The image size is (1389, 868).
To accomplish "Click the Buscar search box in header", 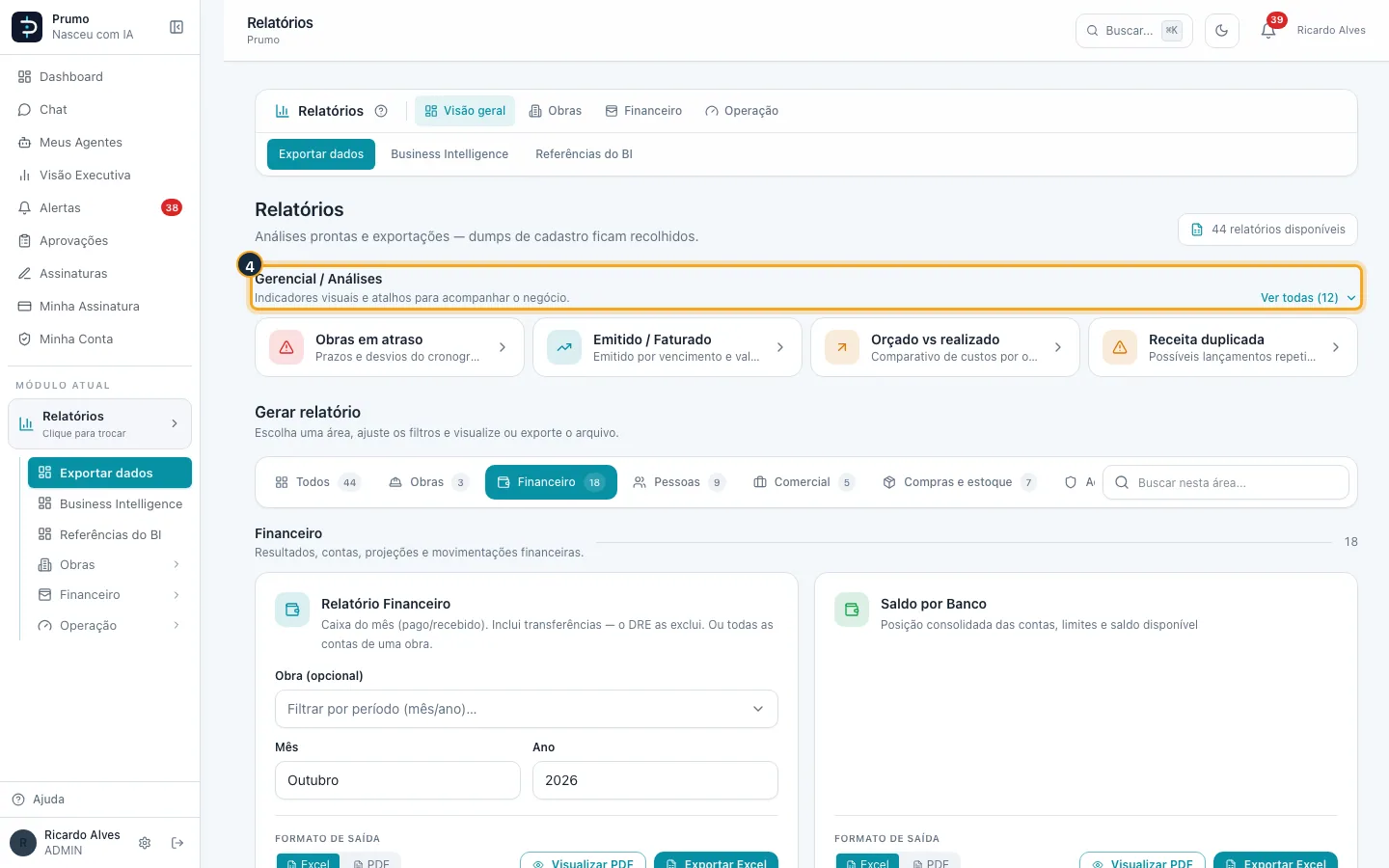I will [1134, 31].
